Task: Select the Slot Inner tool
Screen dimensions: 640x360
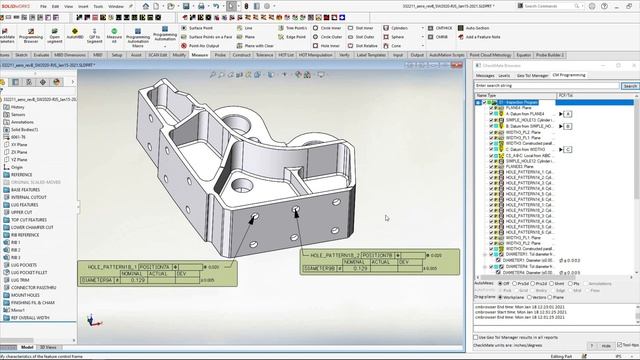Action: coord(360,28)
